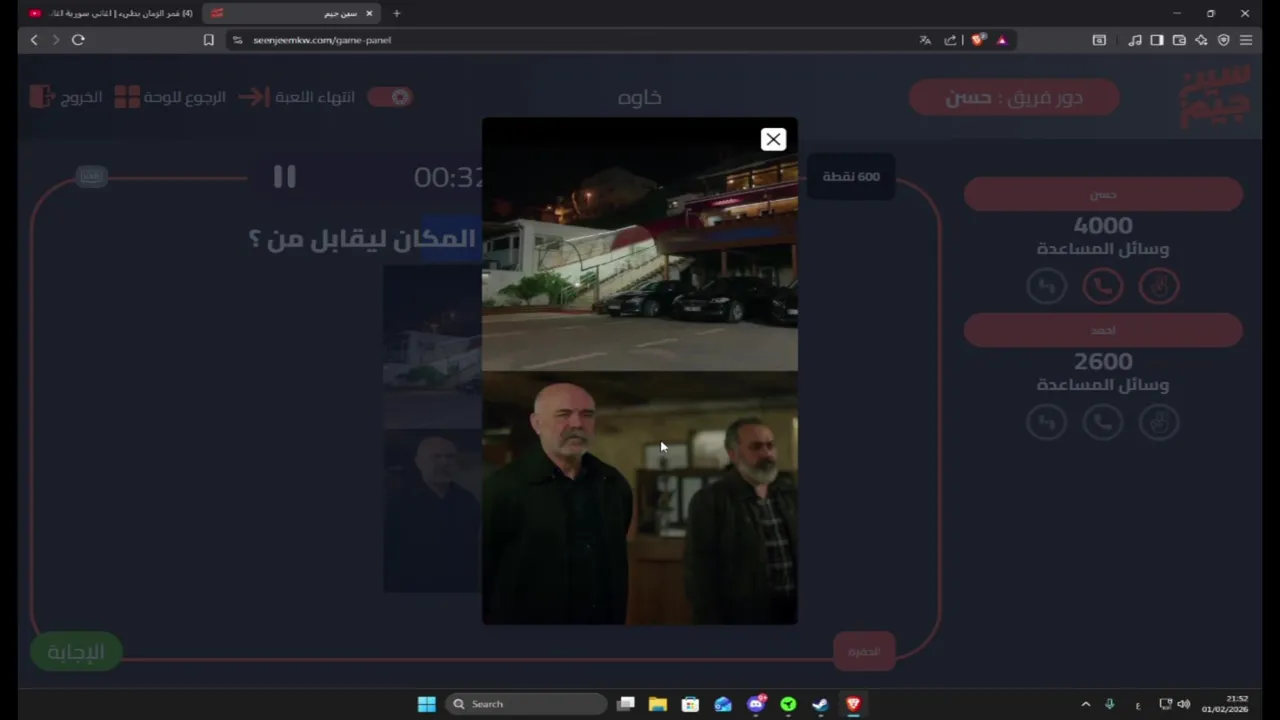
Task: Click the حسن team name pill
Action: pos(1103,194)
